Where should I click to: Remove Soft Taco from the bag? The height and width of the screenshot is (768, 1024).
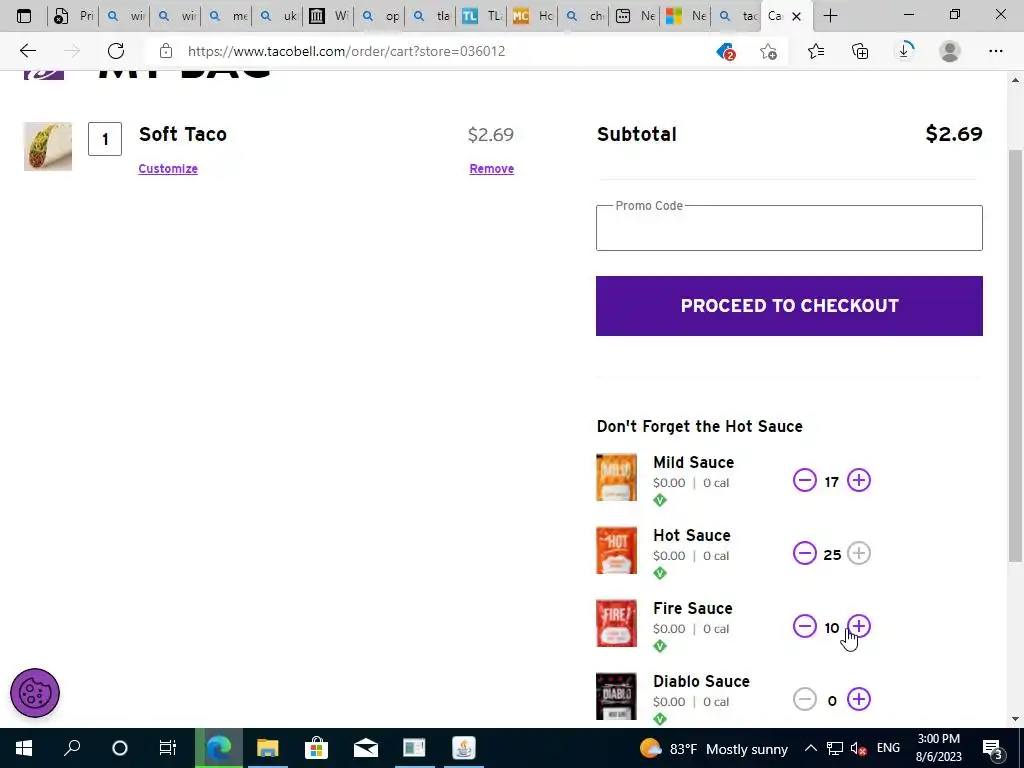[492, 168]
